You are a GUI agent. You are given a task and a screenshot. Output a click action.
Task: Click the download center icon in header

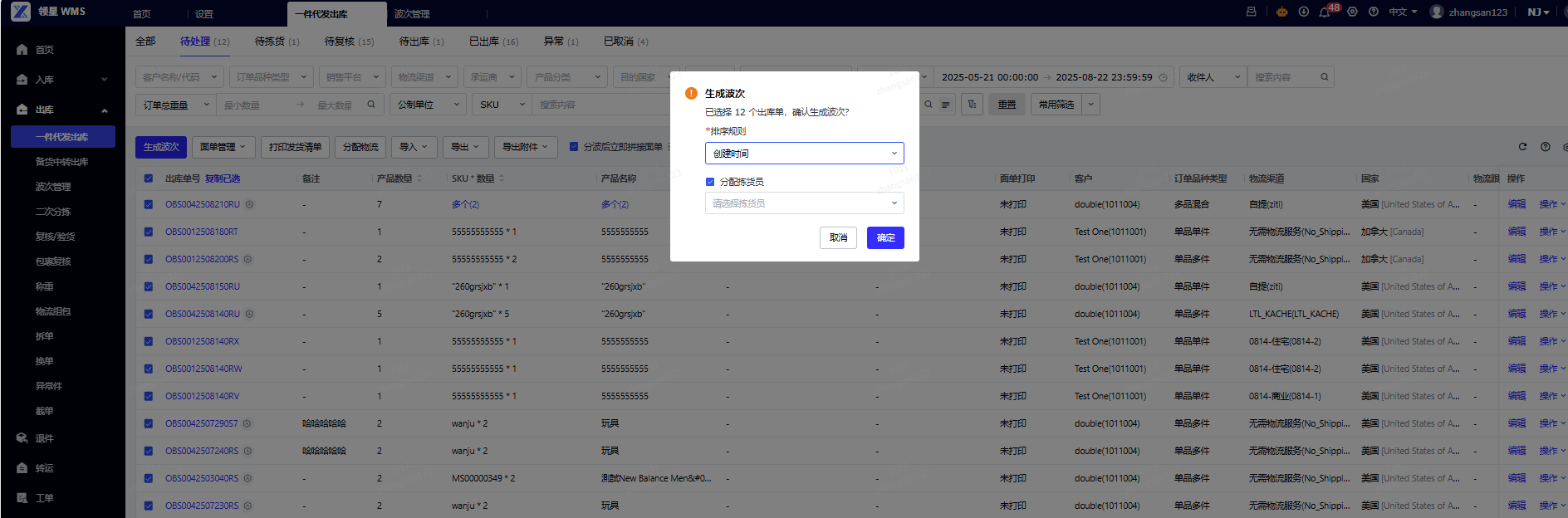coord(1303,12)
